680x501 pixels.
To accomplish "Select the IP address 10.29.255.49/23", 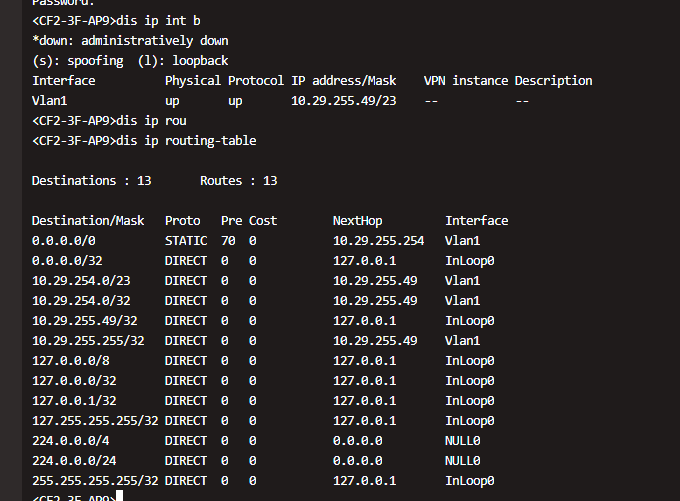I will pyautogui.click(x=343, y=101).
